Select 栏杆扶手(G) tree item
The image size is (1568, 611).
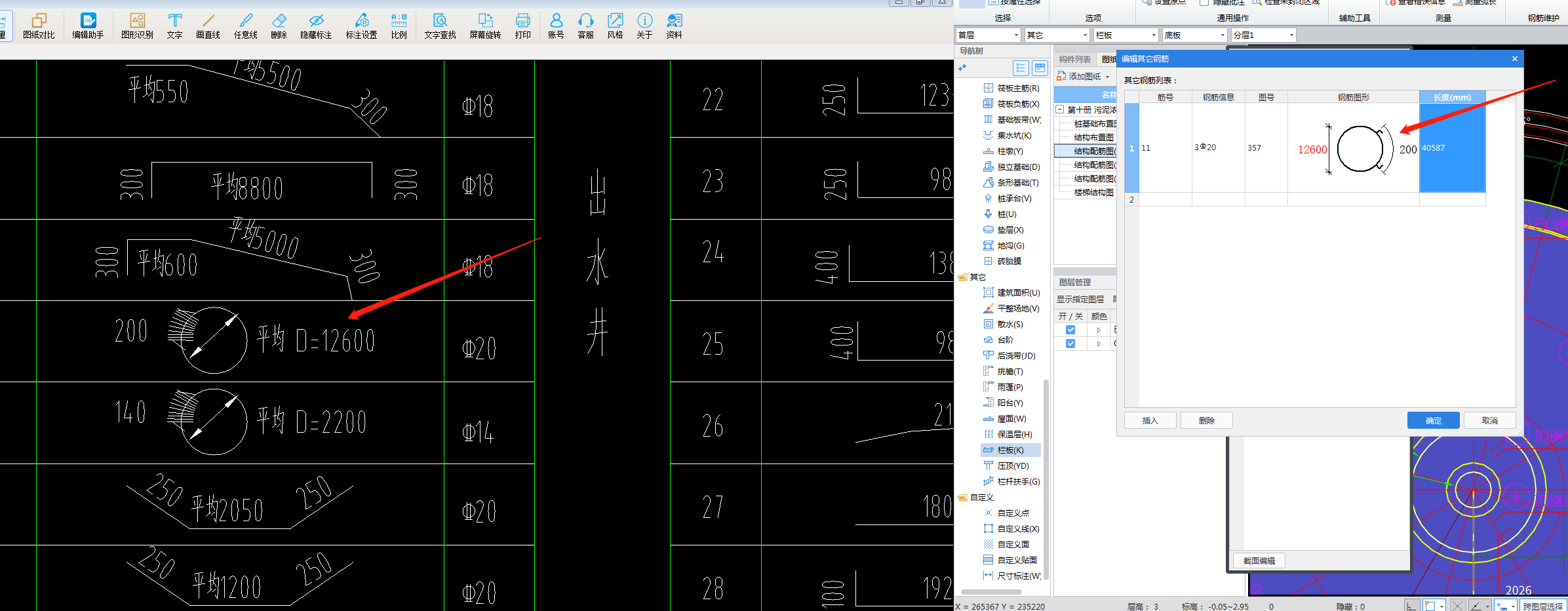(1011, 482)
